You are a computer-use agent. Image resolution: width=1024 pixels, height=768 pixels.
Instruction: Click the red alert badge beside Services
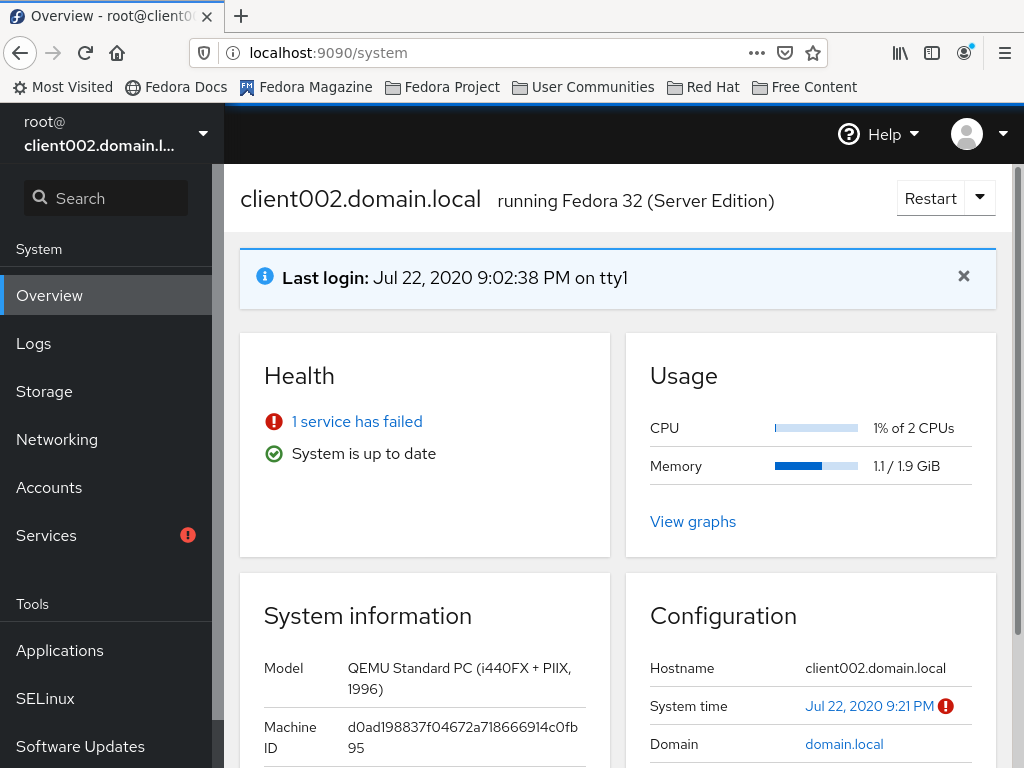(188, 536)
